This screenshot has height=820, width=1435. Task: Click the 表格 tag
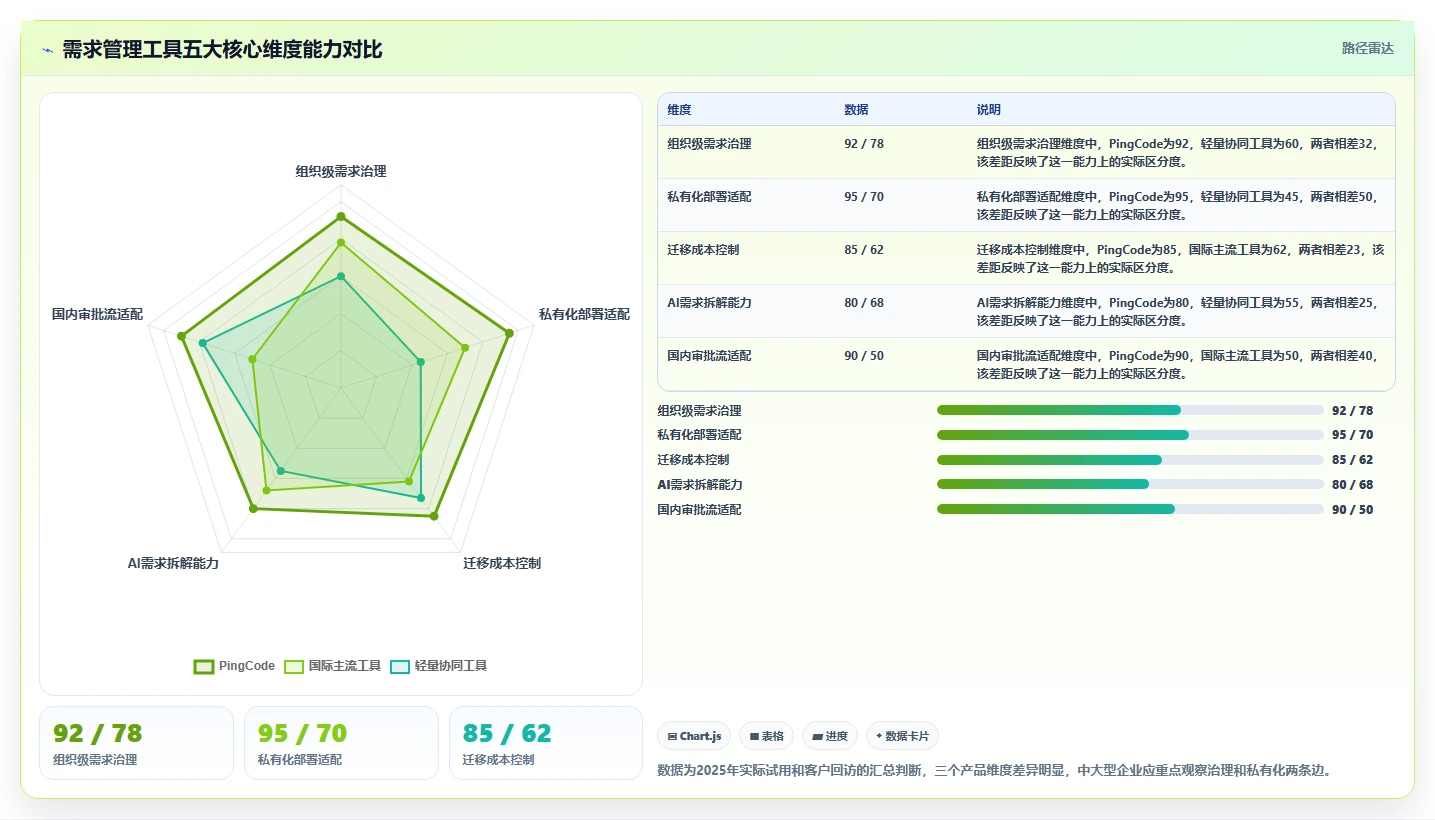(x=767, y=736)
